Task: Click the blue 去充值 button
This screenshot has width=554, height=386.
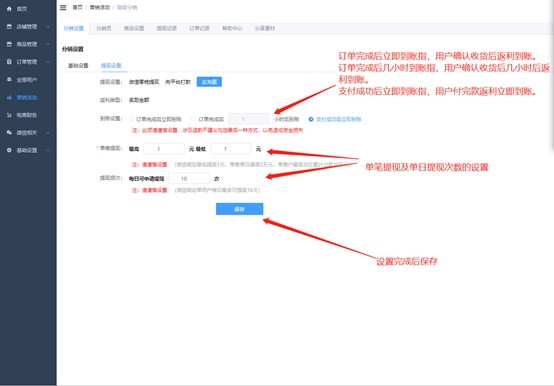Action: (209, 82)
